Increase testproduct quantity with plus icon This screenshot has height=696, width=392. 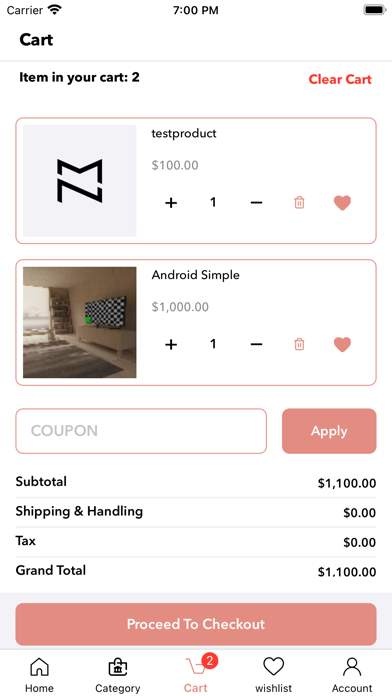171,203
